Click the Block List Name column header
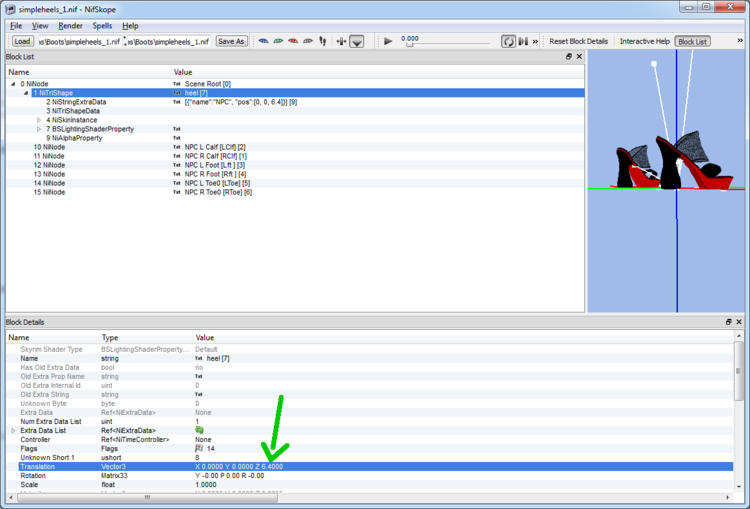This screenshot has width=750, height=509. pos(88,72)
